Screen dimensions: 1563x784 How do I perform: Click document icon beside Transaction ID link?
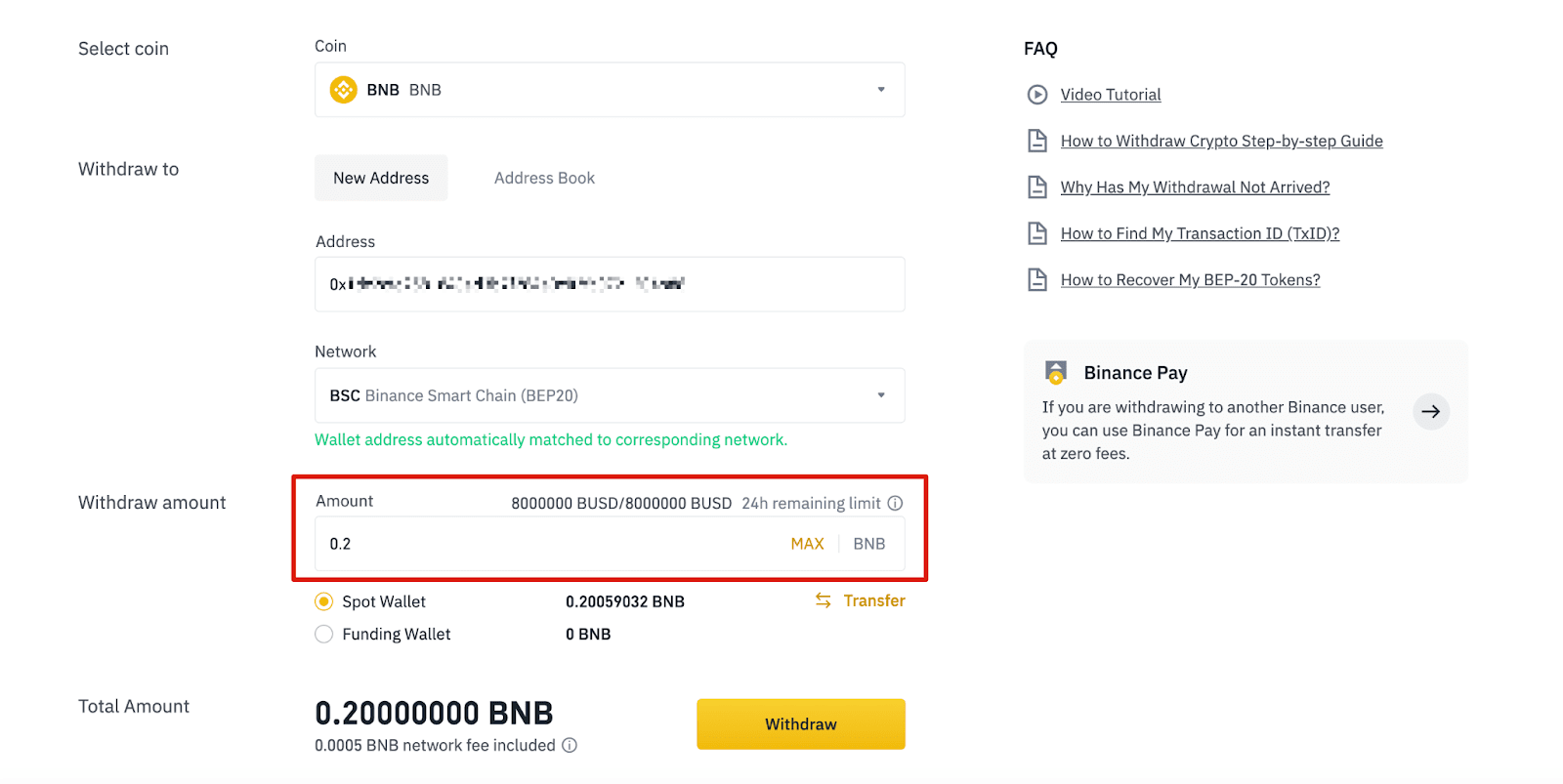pyautogui.click(x=1037, y=233)
